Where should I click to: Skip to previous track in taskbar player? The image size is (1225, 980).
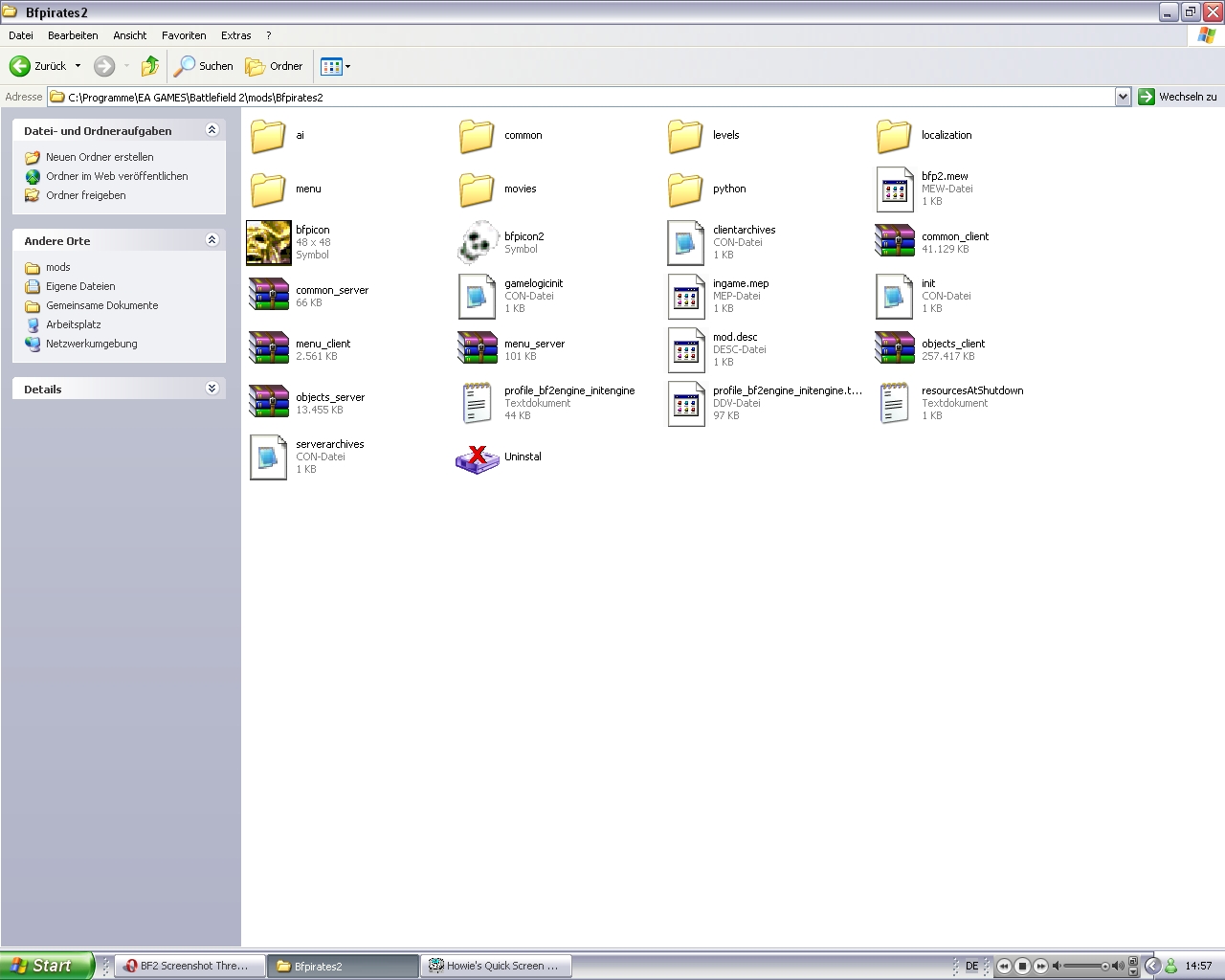pyautogui.click(x=1004, y=967)
